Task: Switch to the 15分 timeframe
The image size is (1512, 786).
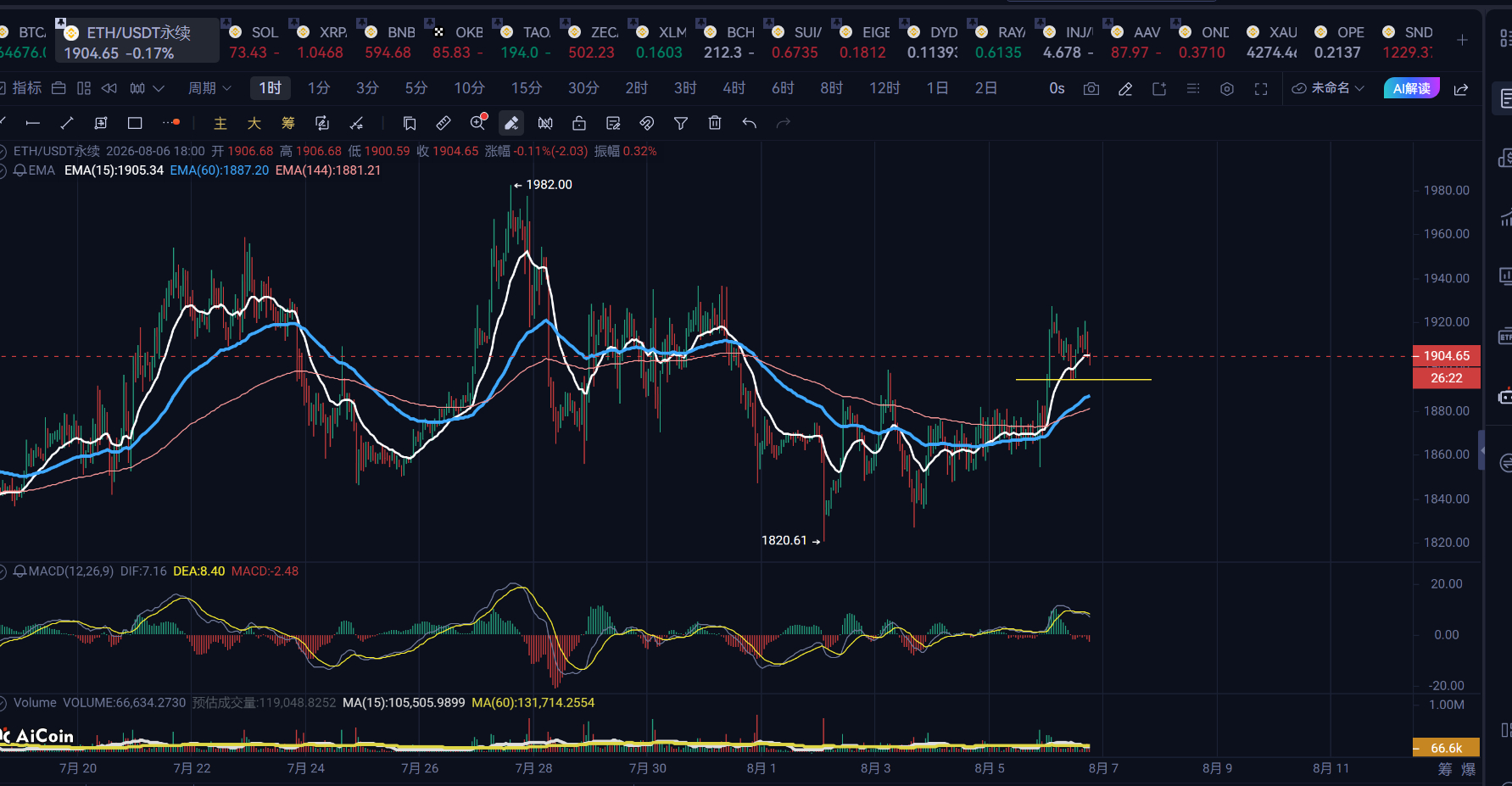Action: click(x=526, y=88)
